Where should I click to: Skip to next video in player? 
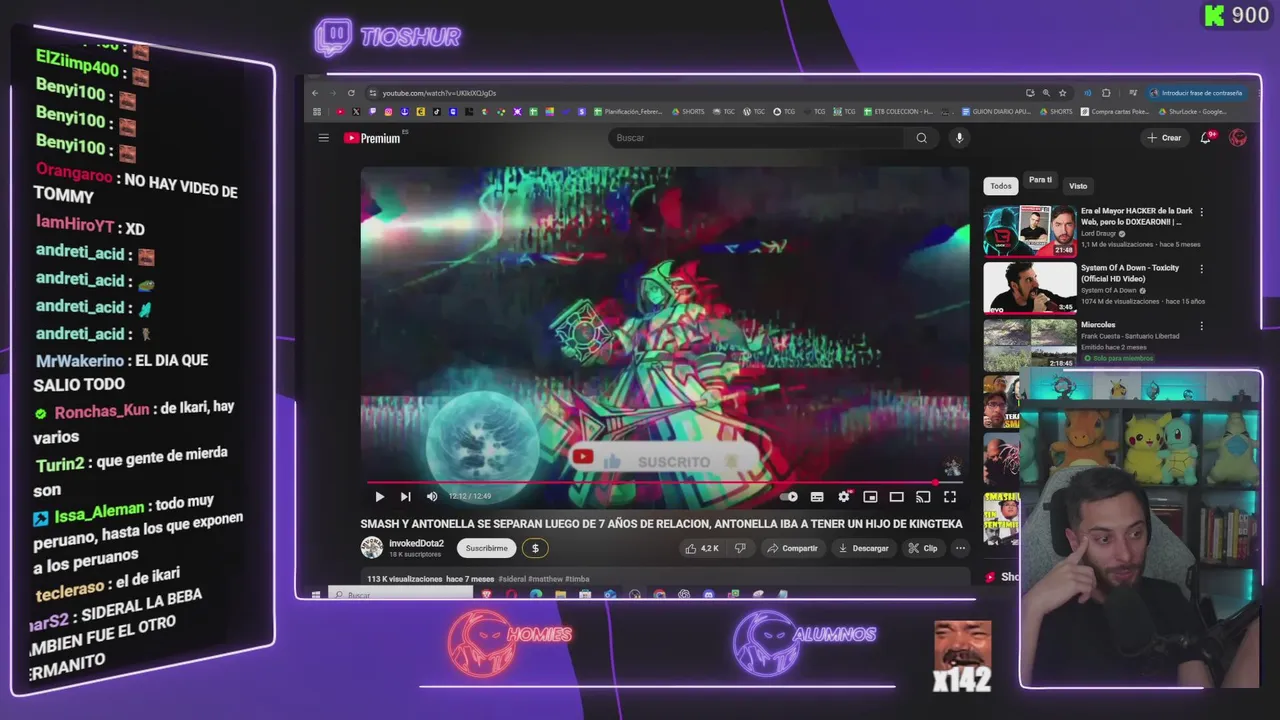(405, 497)
